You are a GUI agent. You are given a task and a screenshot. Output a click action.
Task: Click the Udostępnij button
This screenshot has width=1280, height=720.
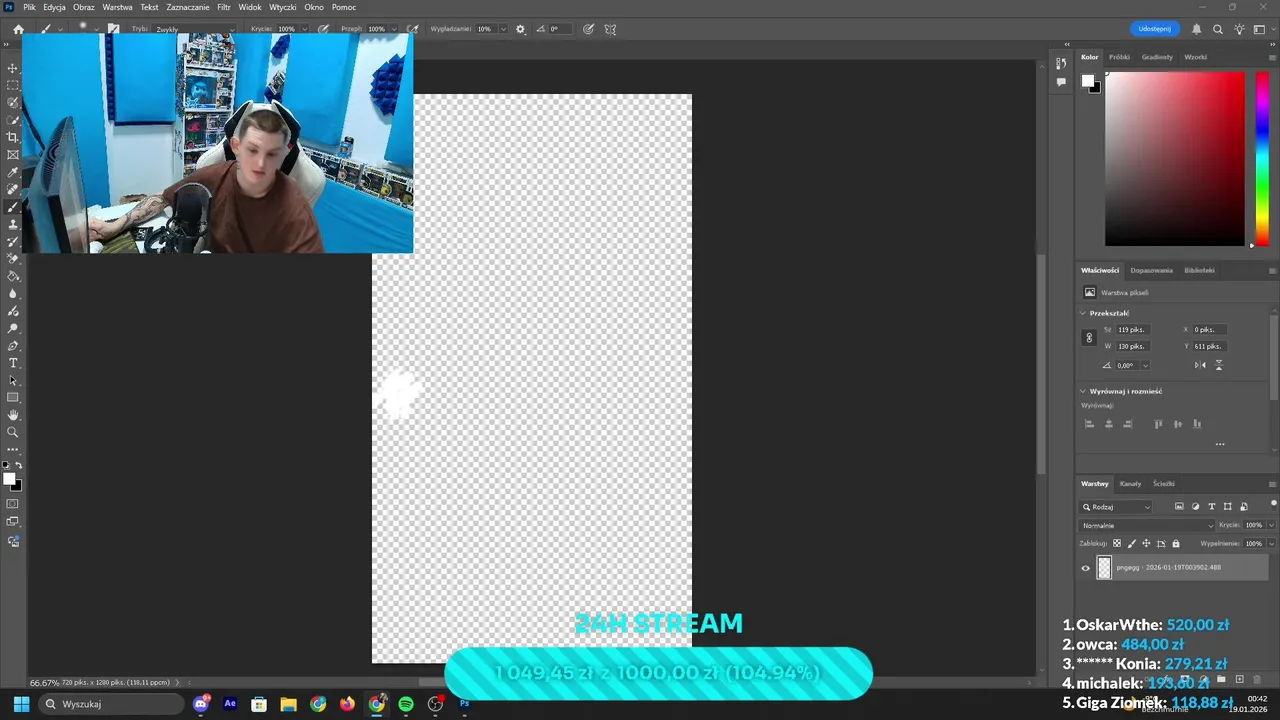tap(1154, 29)
